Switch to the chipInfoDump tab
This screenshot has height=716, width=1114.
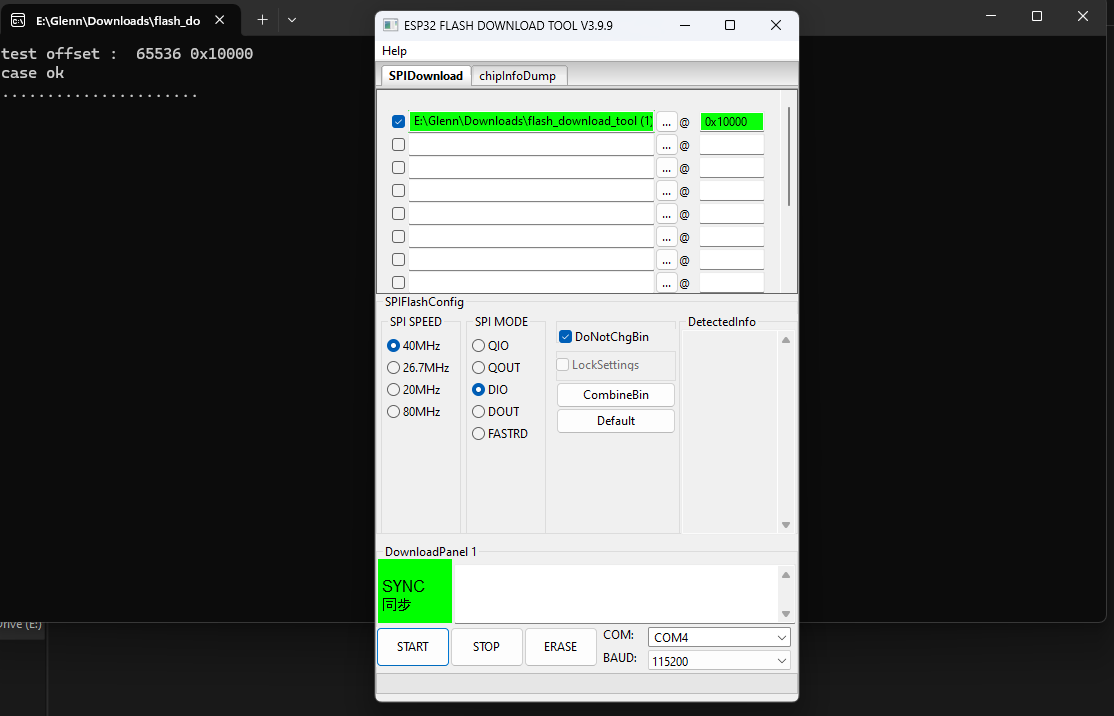[x=518, y=75]
